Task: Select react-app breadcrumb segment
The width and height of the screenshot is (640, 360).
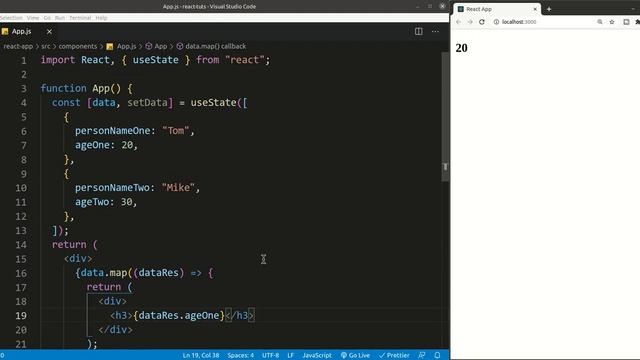Action: tap(18, 47)
